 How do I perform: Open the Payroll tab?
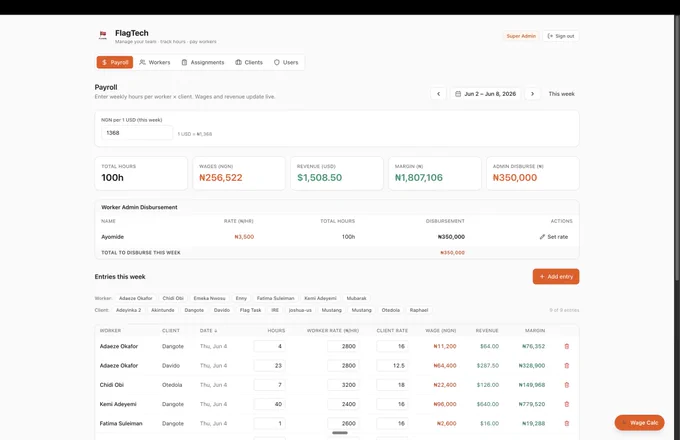tap(115, 62)
